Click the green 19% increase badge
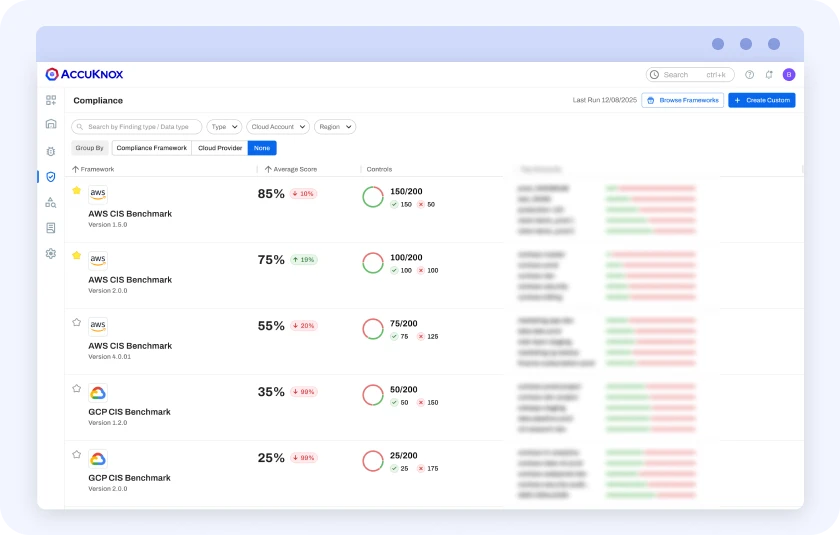Screen dimensions: 840x535 tap(304, 260)
